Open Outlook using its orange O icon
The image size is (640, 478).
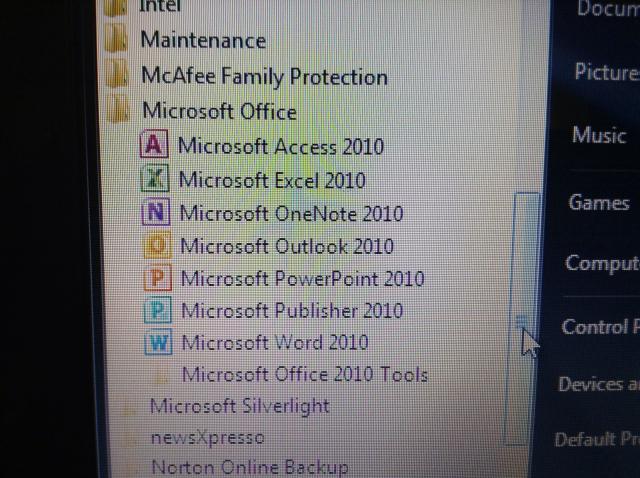pyautogui.click(x=157, y=245)
